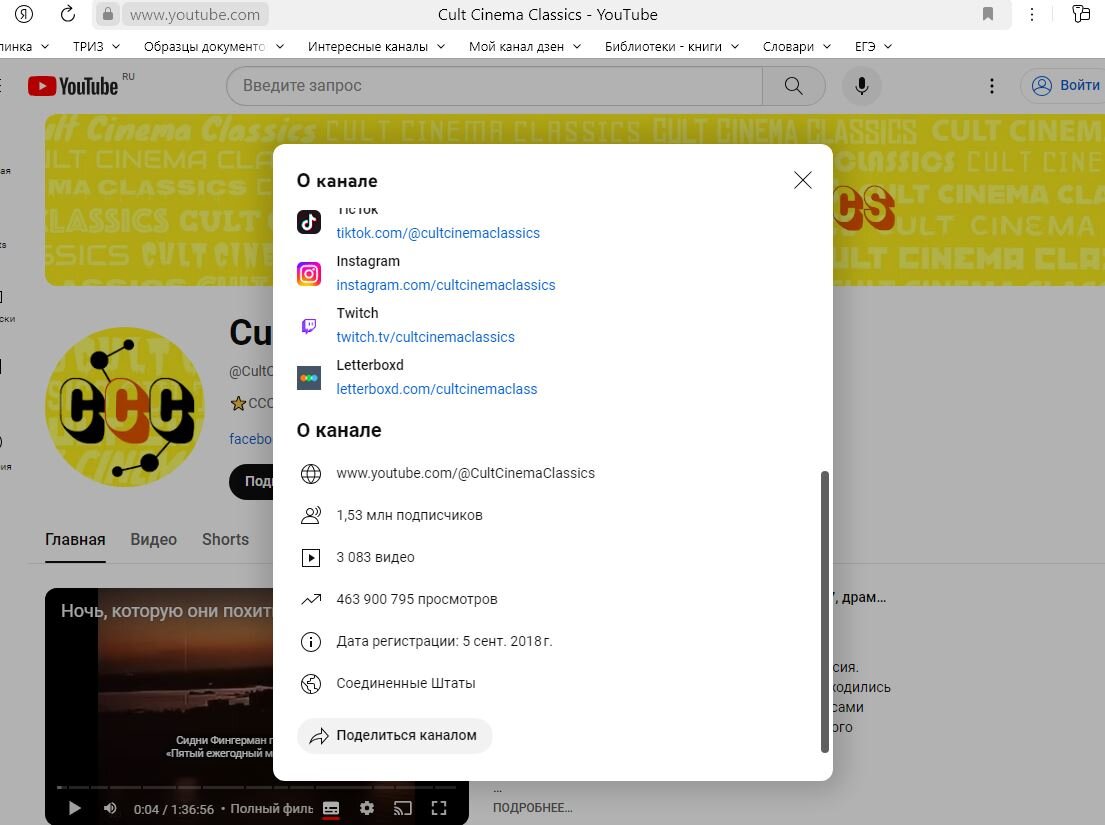This screenshot has width=1105, height=825.
Task: Focus the Введите запрос search field
Action: click(x=494, y=86)
